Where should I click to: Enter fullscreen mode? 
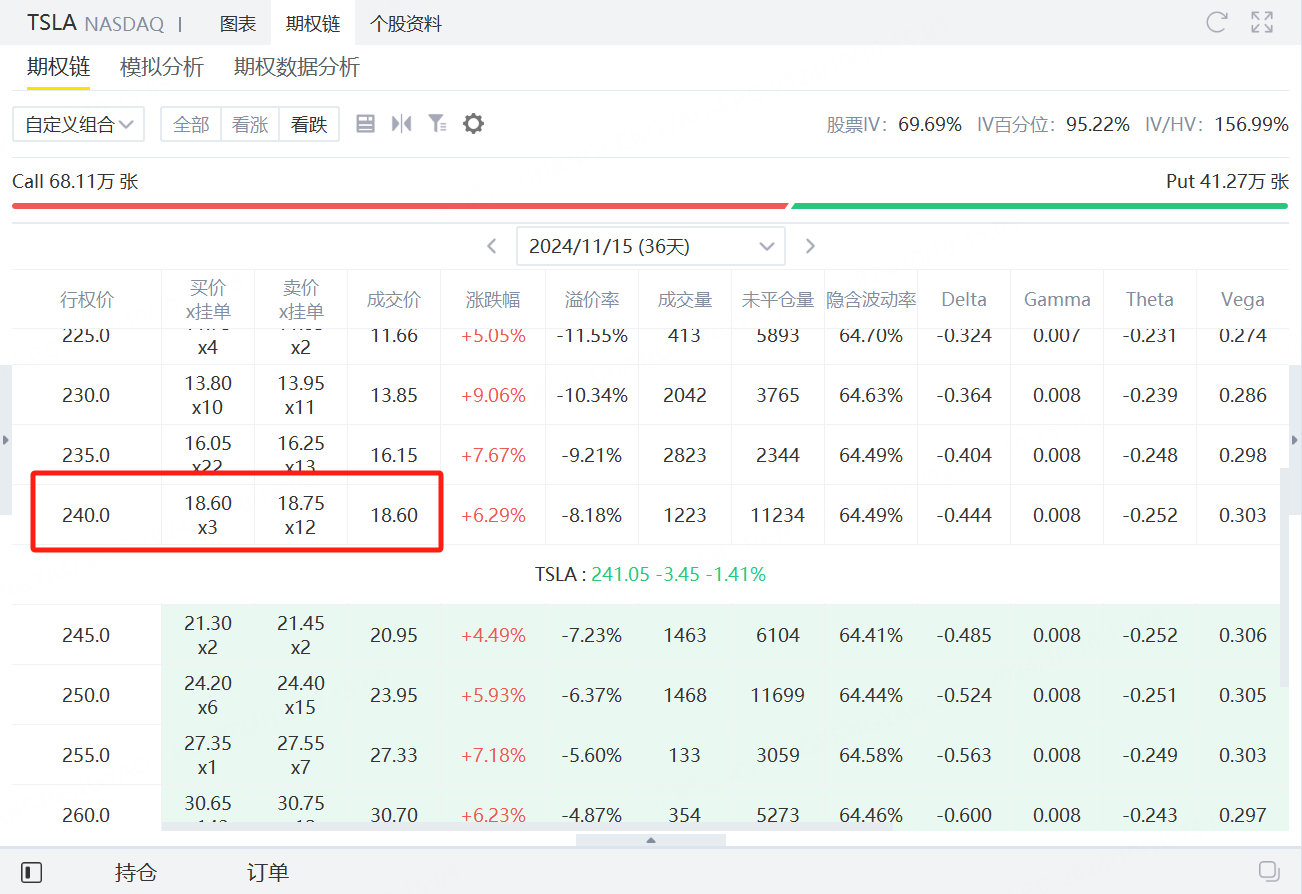pyautogui.click(x=1261, y=22)
